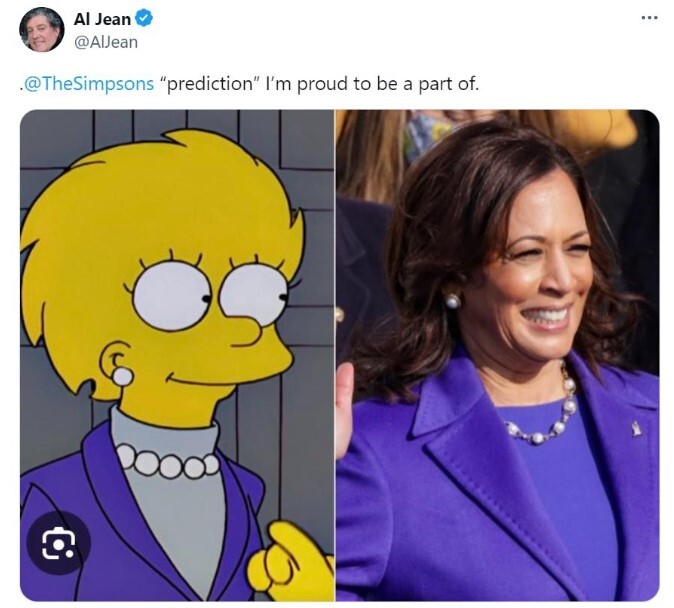Click the Al Jean display name
Viewport: 674px width, 608px height.
click(x=102, y=19)
